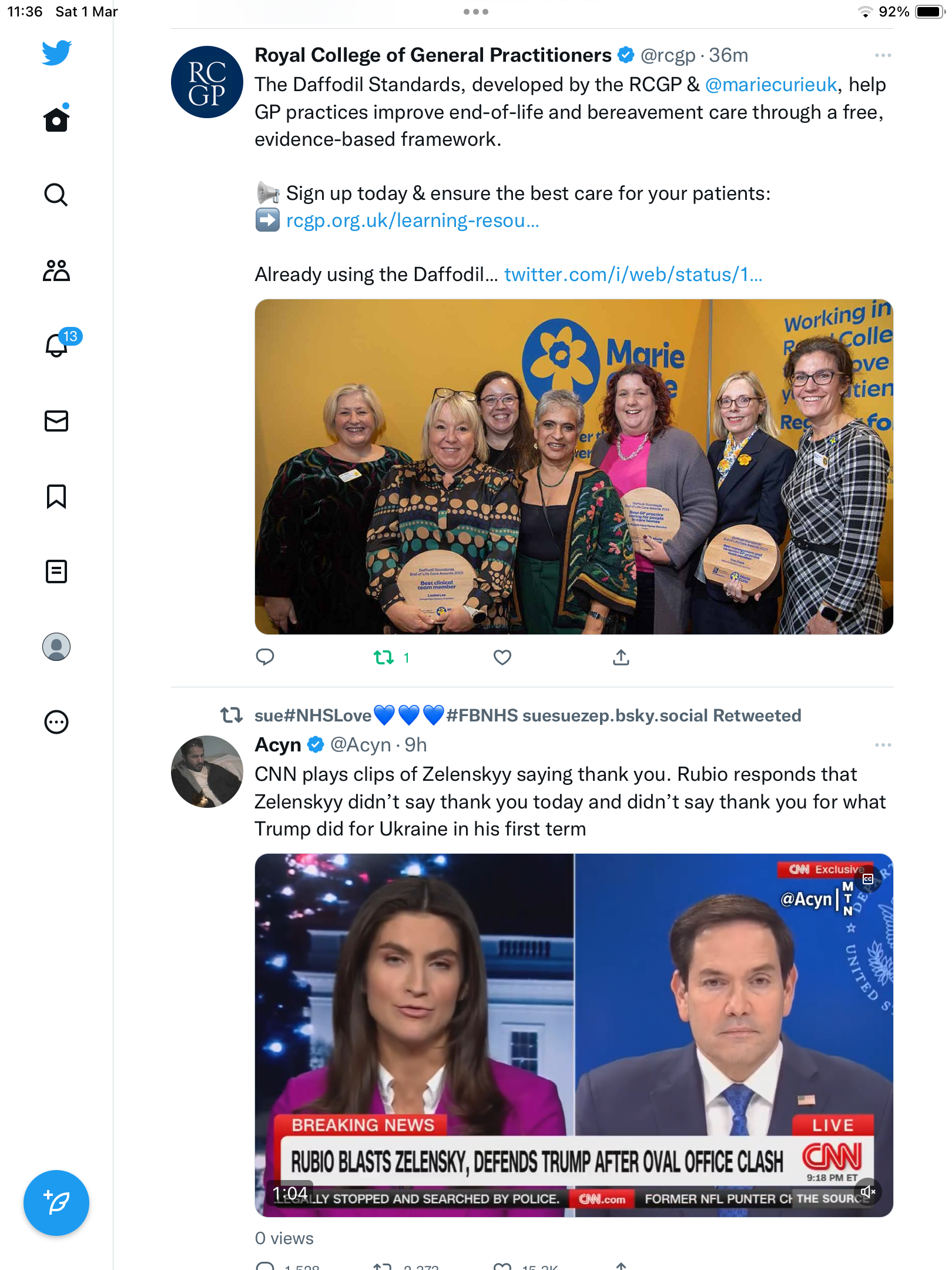Tap the Twitter bird logo
952x1270 pixels.
coord(56,53)
